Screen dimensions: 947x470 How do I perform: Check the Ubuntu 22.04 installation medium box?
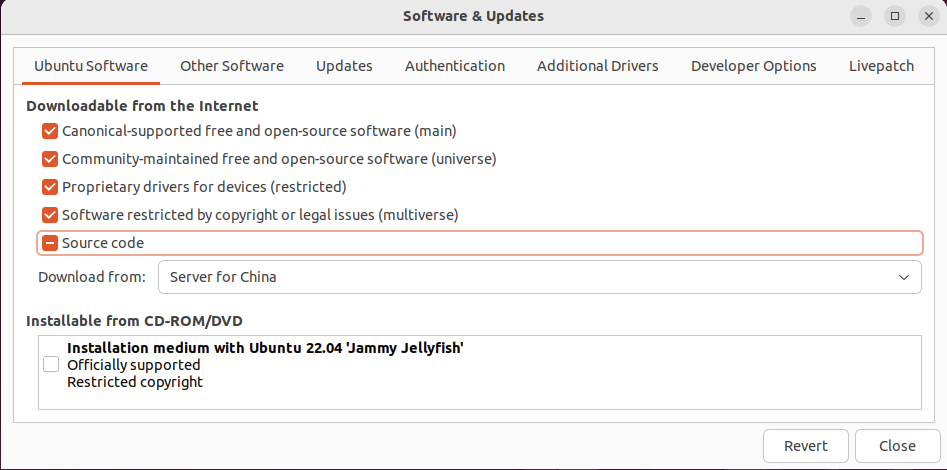click(x=51, y=365)
